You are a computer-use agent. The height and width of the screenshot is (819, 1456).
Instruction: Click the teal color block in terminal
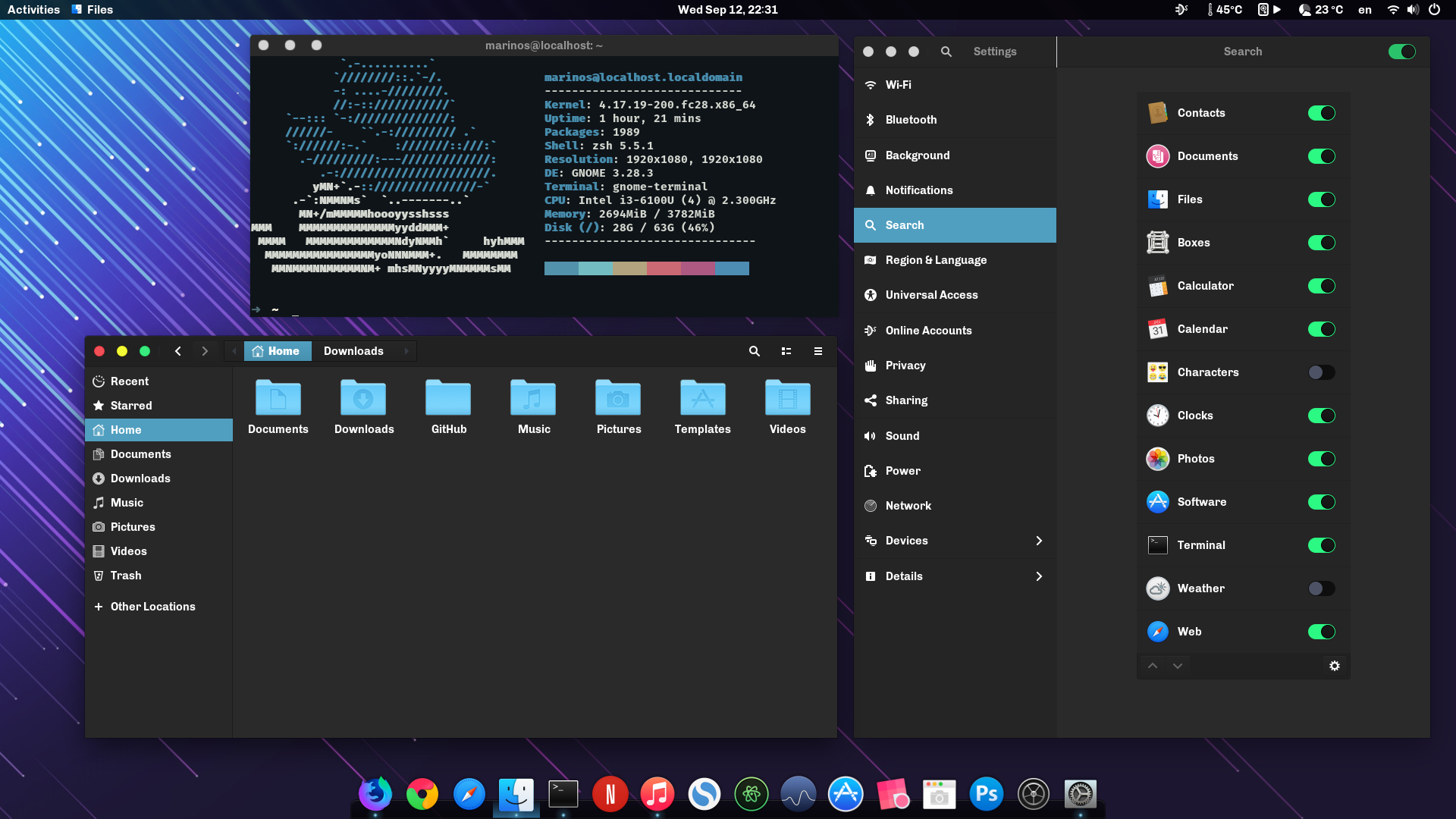coord(595,268)
